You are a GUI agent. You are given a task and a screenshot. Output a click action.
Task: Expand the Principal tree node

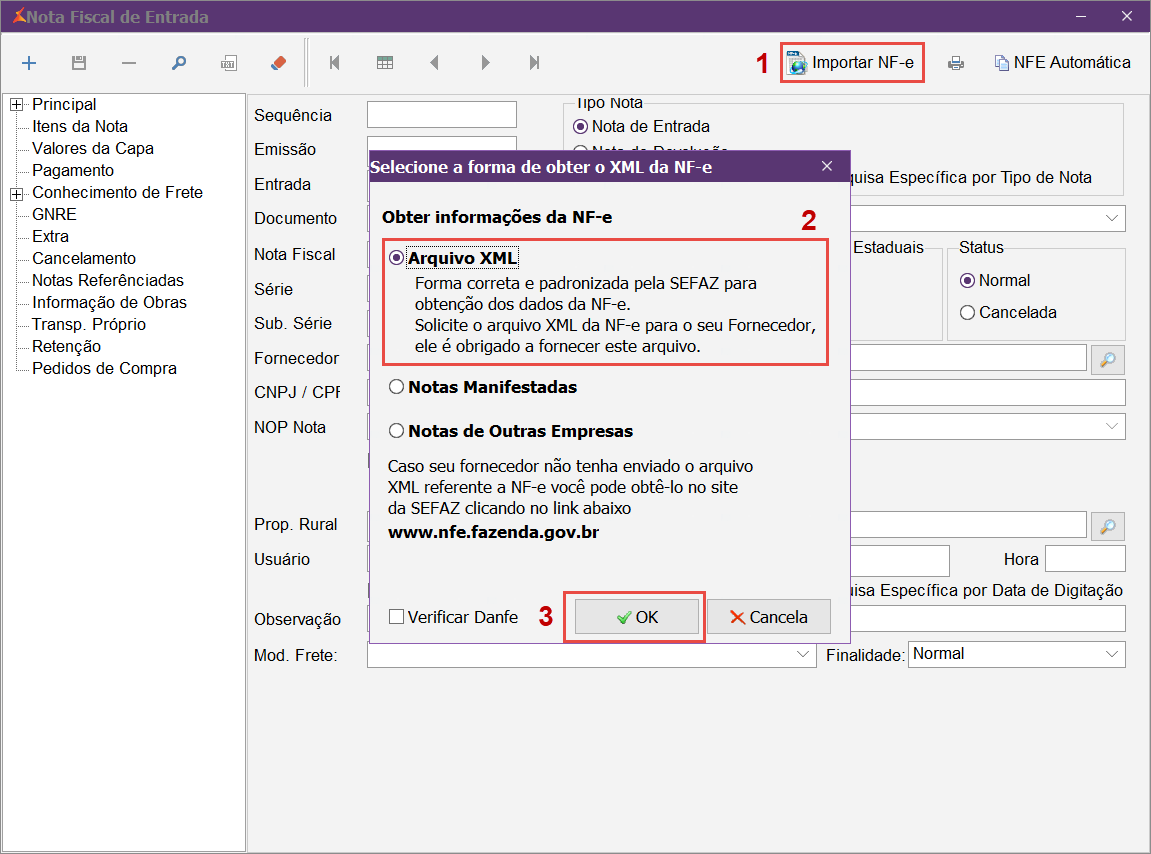tap(16, 105)
